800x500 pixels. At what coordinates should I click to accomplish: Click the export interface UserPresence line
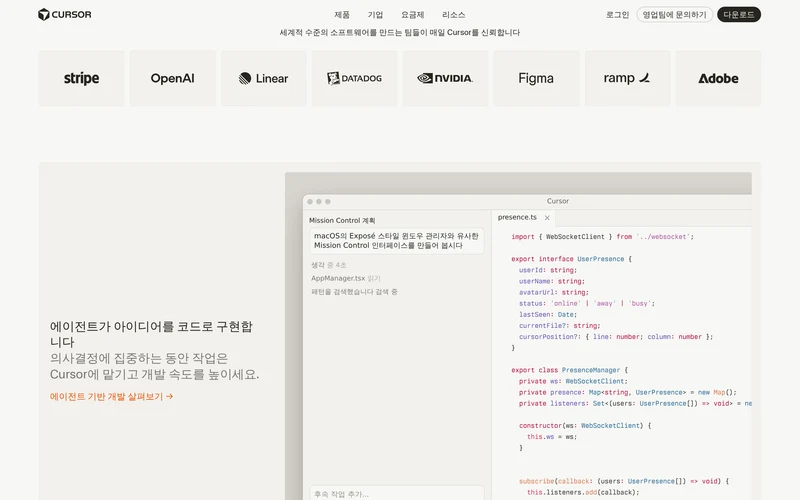tap(571, 259)
